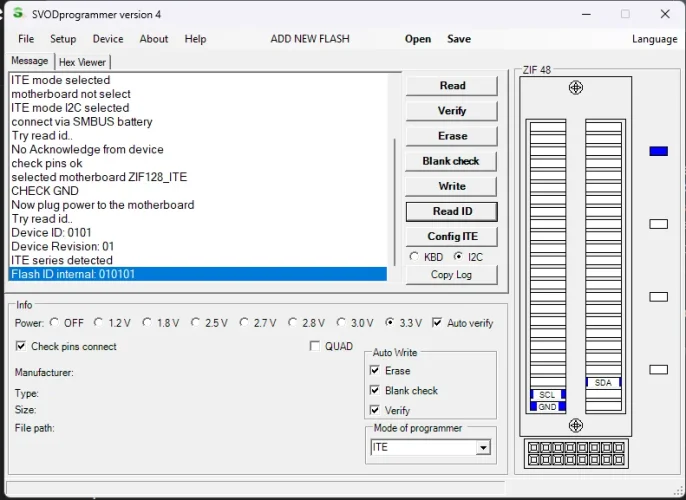
Task: Close the SVODprogrammer window
Action: 665,14
